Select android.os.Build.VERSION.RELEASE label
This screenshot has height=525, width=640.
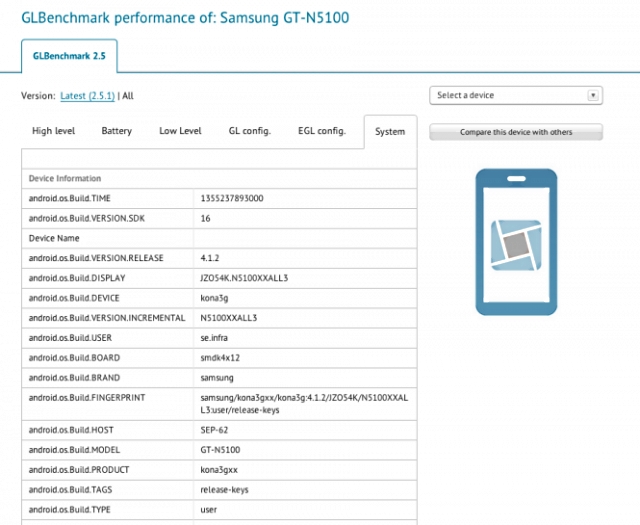tap(96, 258)
